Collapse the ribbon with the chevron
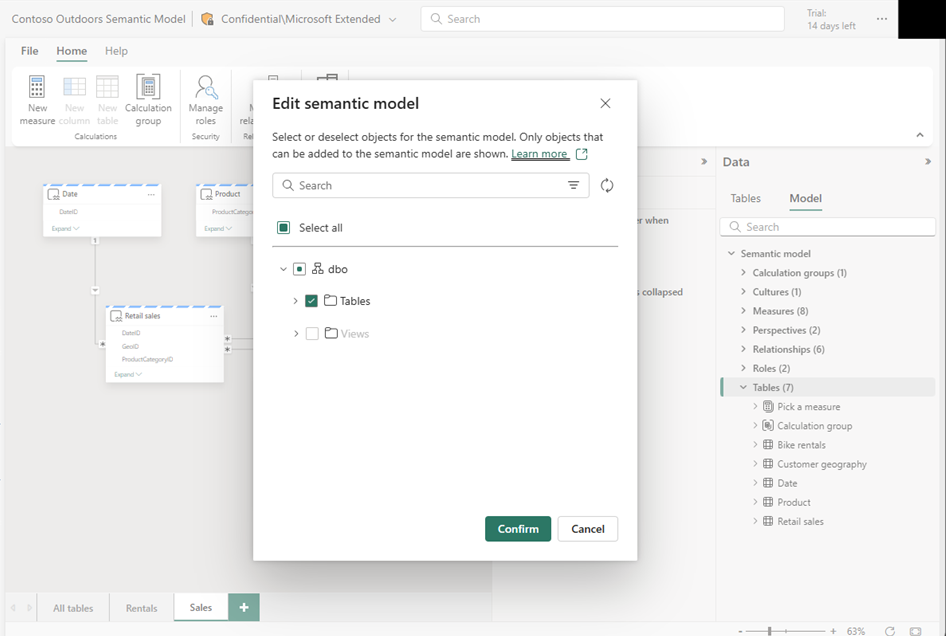 (x=919, y=135)
